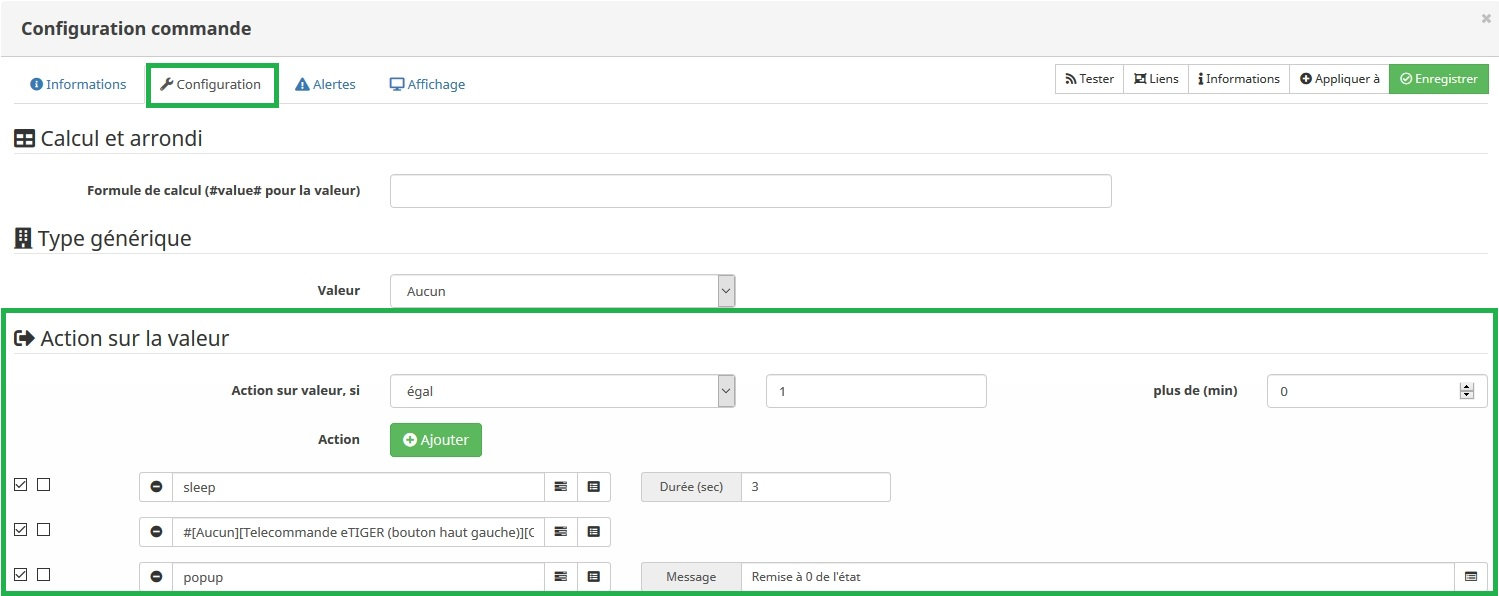Open keyword selector icon for sleep row
This screenshot has height=596, width=1499.
point(560,487)
